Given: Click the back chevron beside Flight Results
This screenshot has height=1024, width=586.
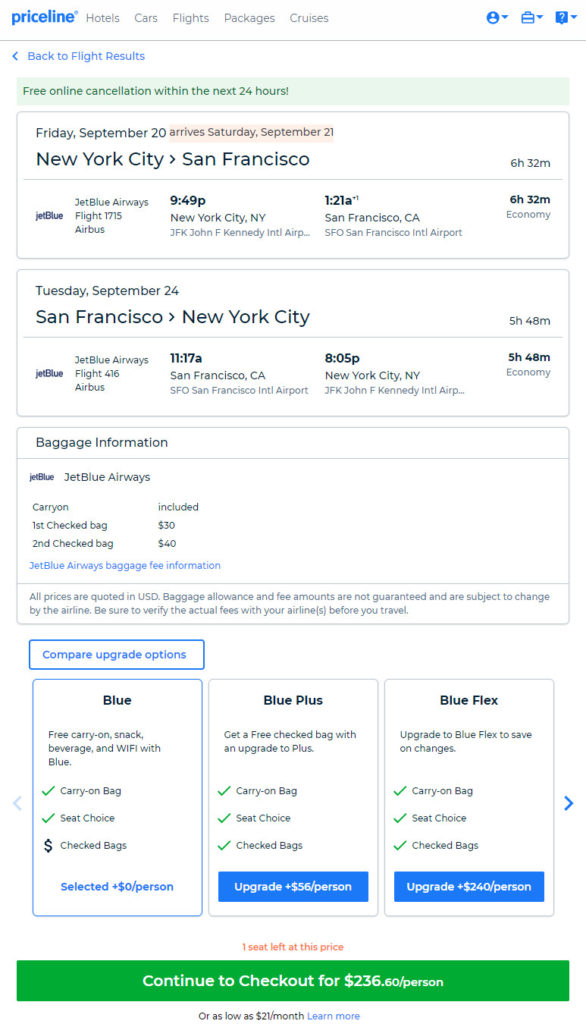Looking at the screenshot, I should pyautogui.click(x=15, y=56).
